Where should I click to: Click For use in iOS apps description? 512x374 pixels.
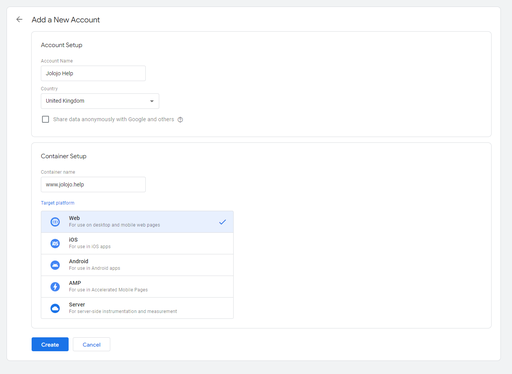pyautogui.click(x=90, y=247)
